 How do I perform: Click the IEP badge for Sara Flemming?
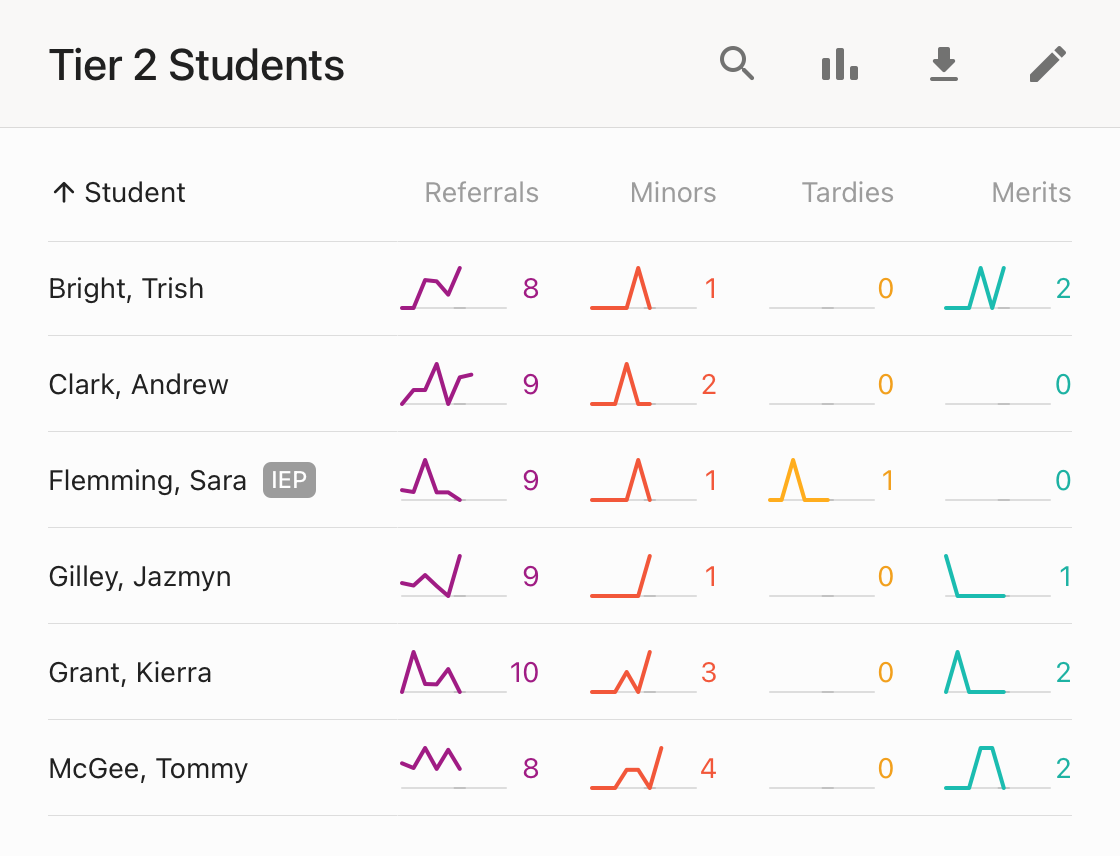click(289, 481)
